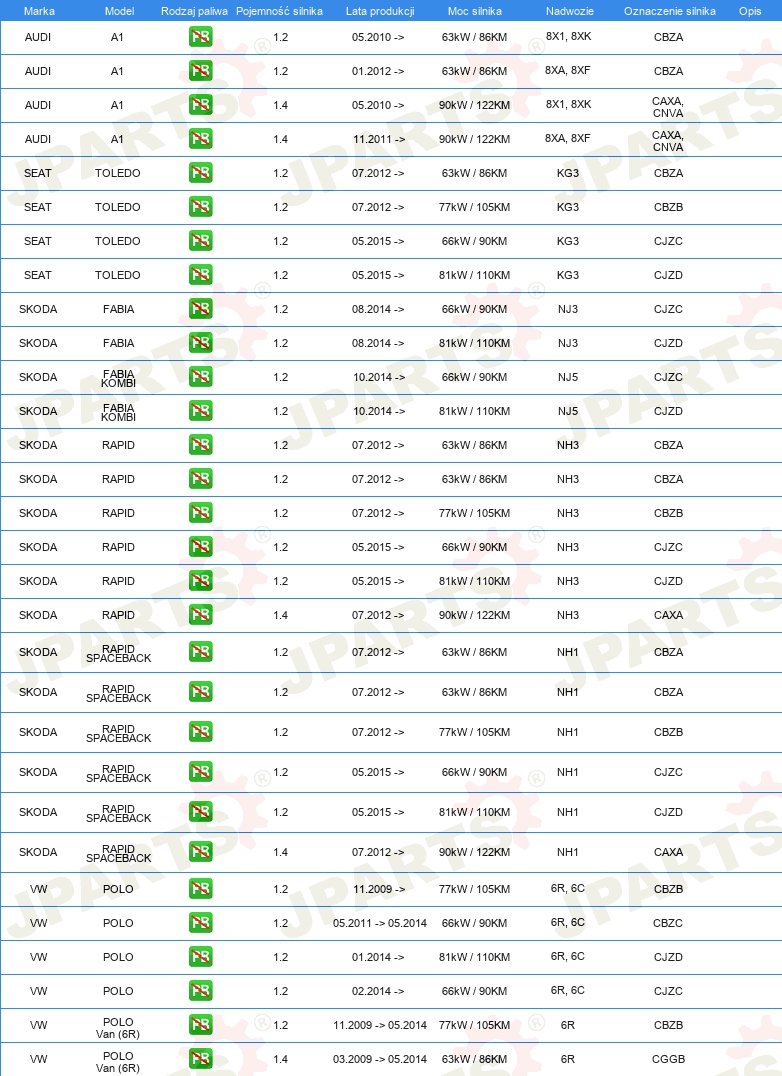782x1076 pixels.
Task: Click petrol icon for Audi A1 01.2012 row
Action: coord(200,71)
